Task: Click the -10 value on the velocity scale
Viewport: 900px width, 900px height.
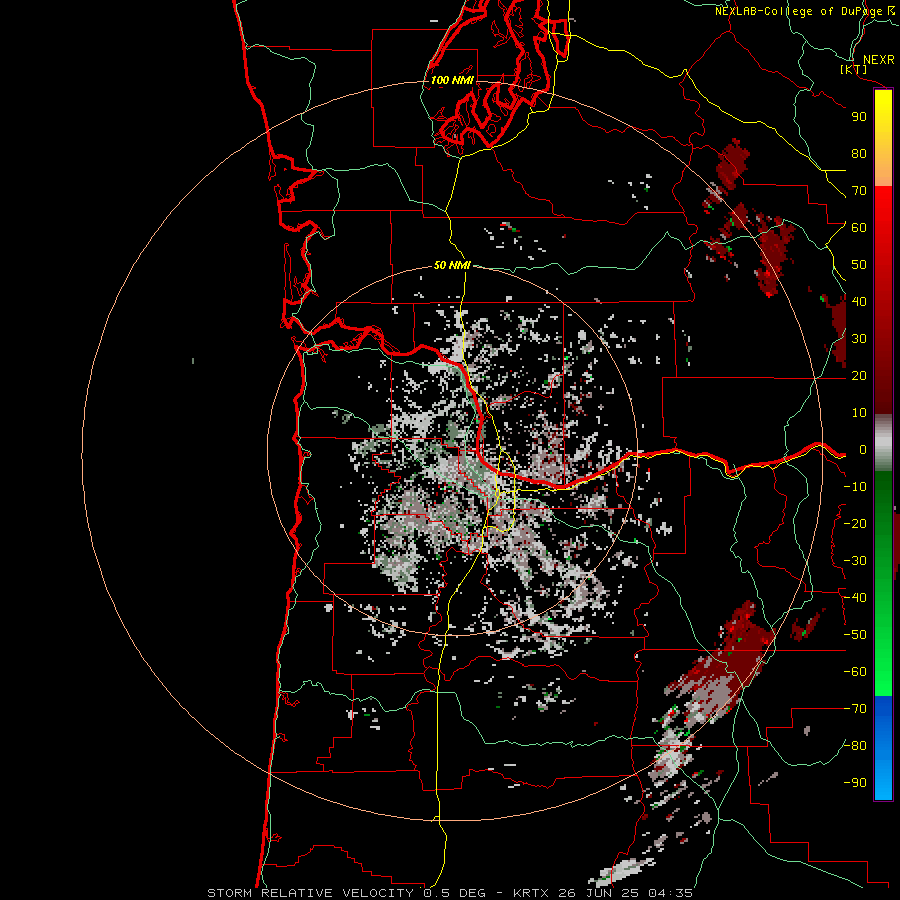Action: pos(855,487)
